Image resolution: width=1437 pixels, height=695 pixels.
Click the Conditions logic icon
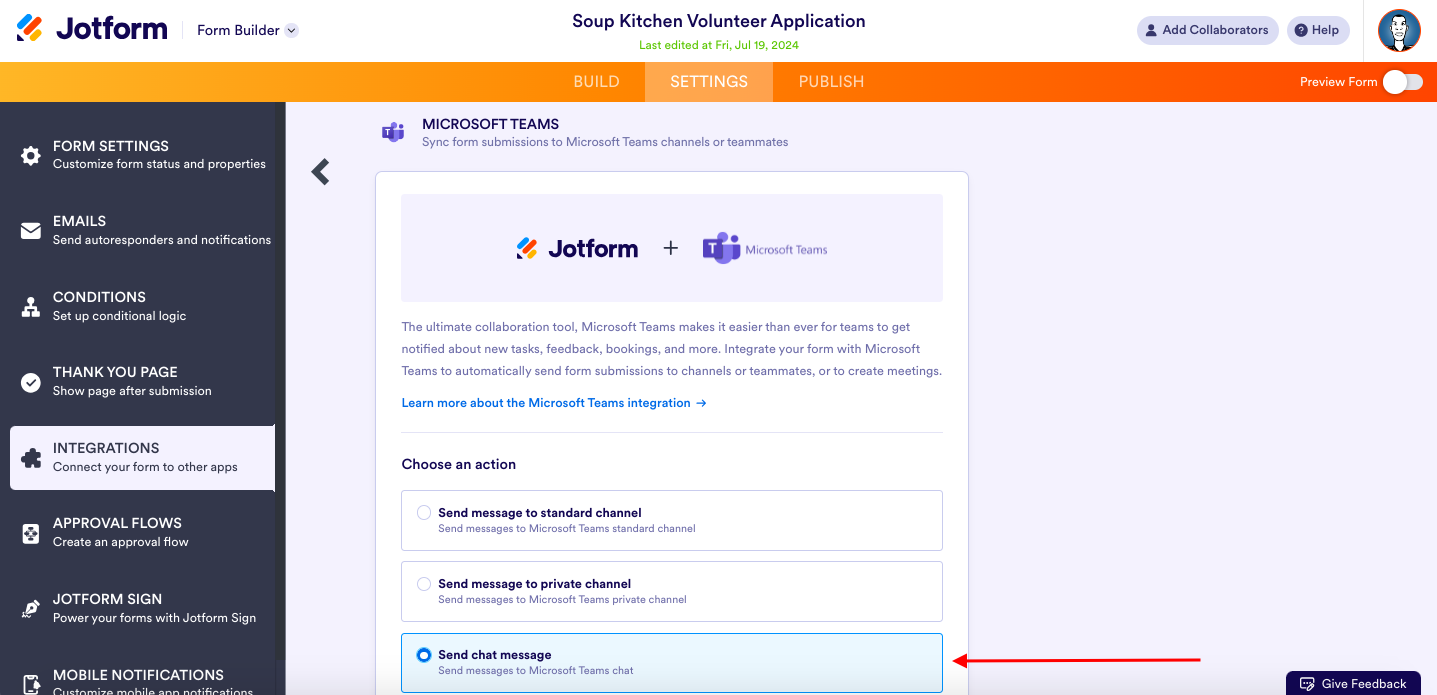(x=31, y=307)
